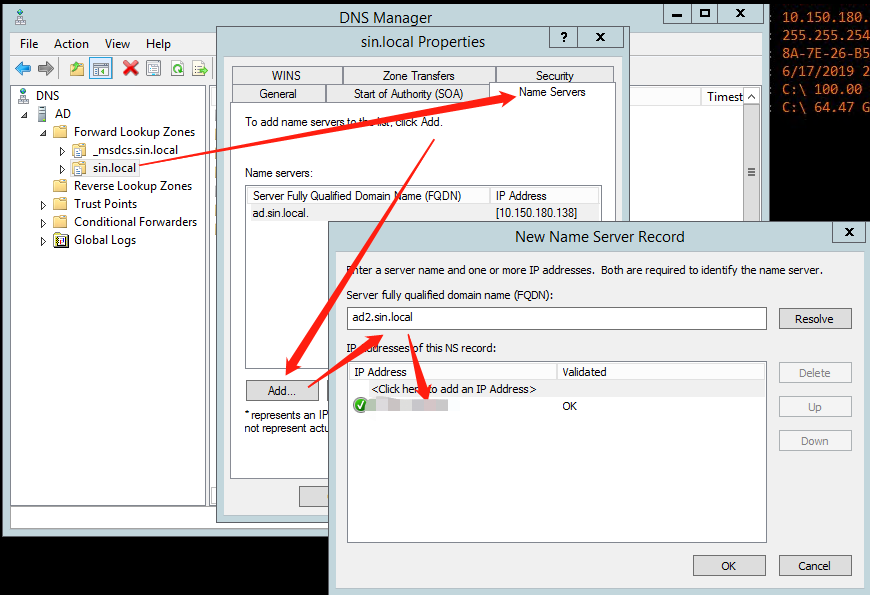Click the DNS Manager vertical scrollbar thumb
Image resolution: width=870 pixels, height=595 pixels.
(751, 172)
